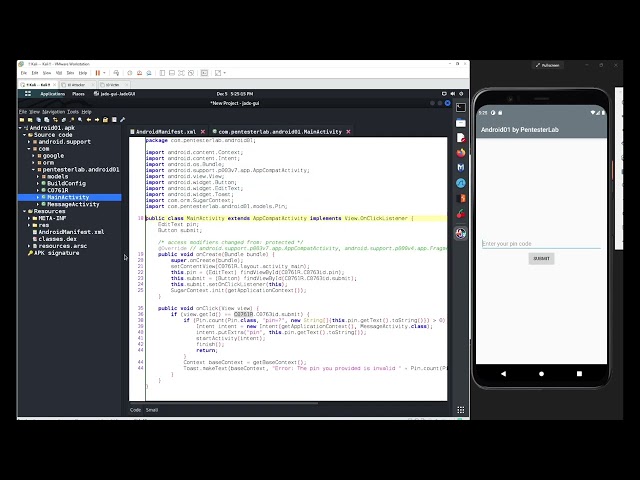The width and height of the screenshot is (640, 480).
Task: Click the jadx back arrow icon
Action: (89, 120)
